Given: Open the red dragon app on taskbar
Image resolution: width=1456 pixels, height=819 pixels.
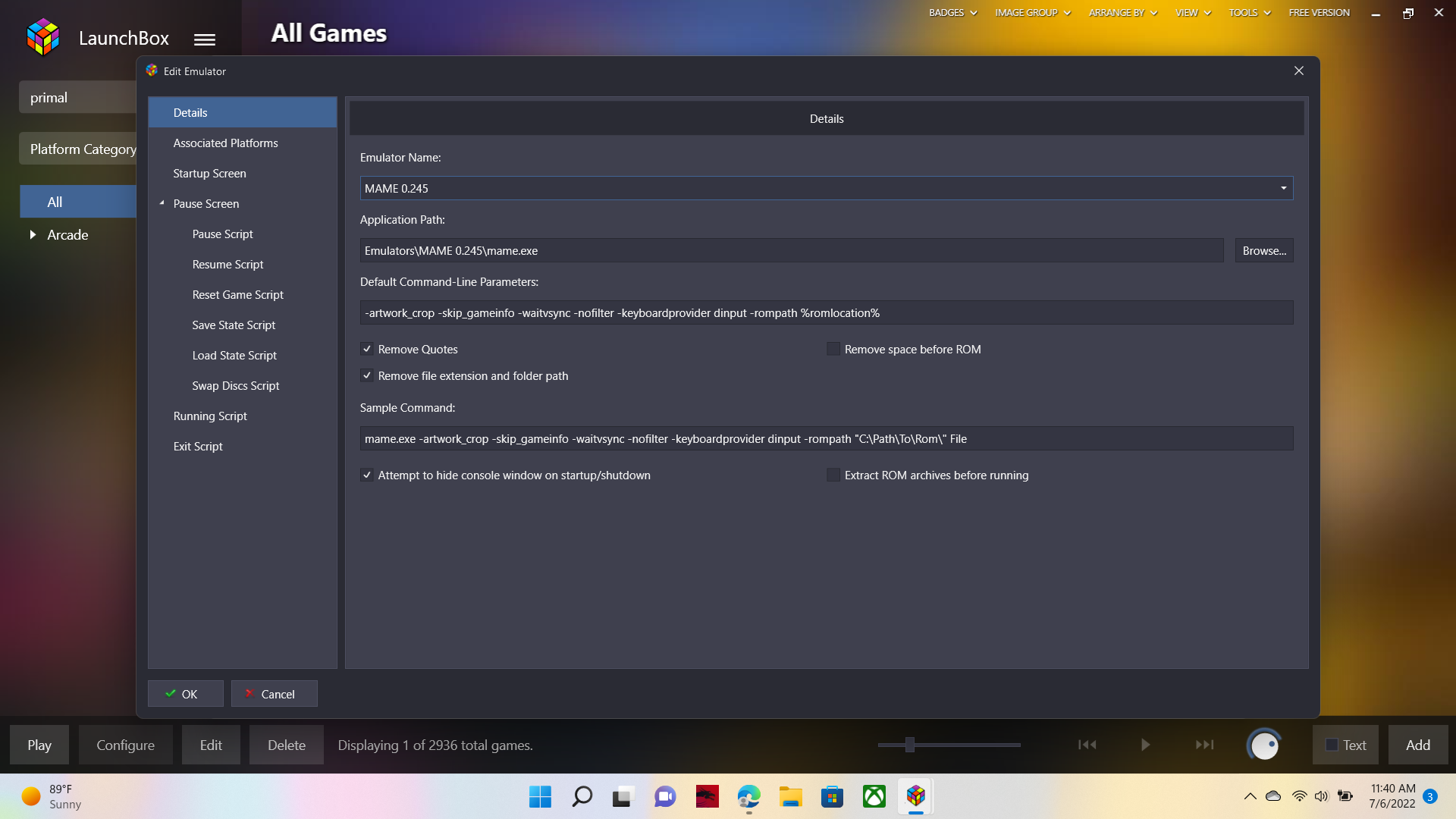Looking at the screenshot, I should [707, 796].
